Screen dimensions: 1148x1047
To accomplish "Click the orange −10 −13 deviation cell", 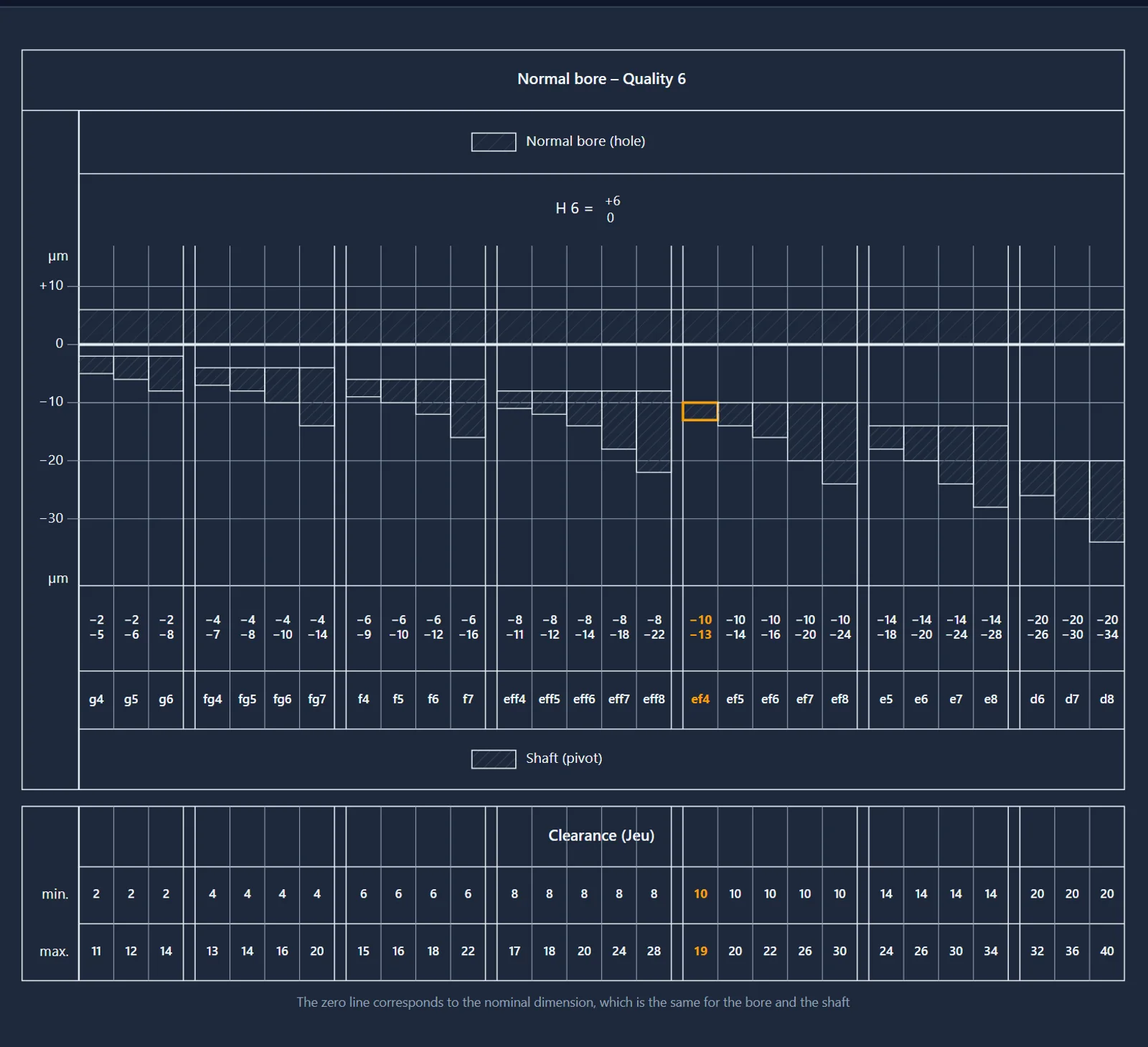I will click(700, 628).
